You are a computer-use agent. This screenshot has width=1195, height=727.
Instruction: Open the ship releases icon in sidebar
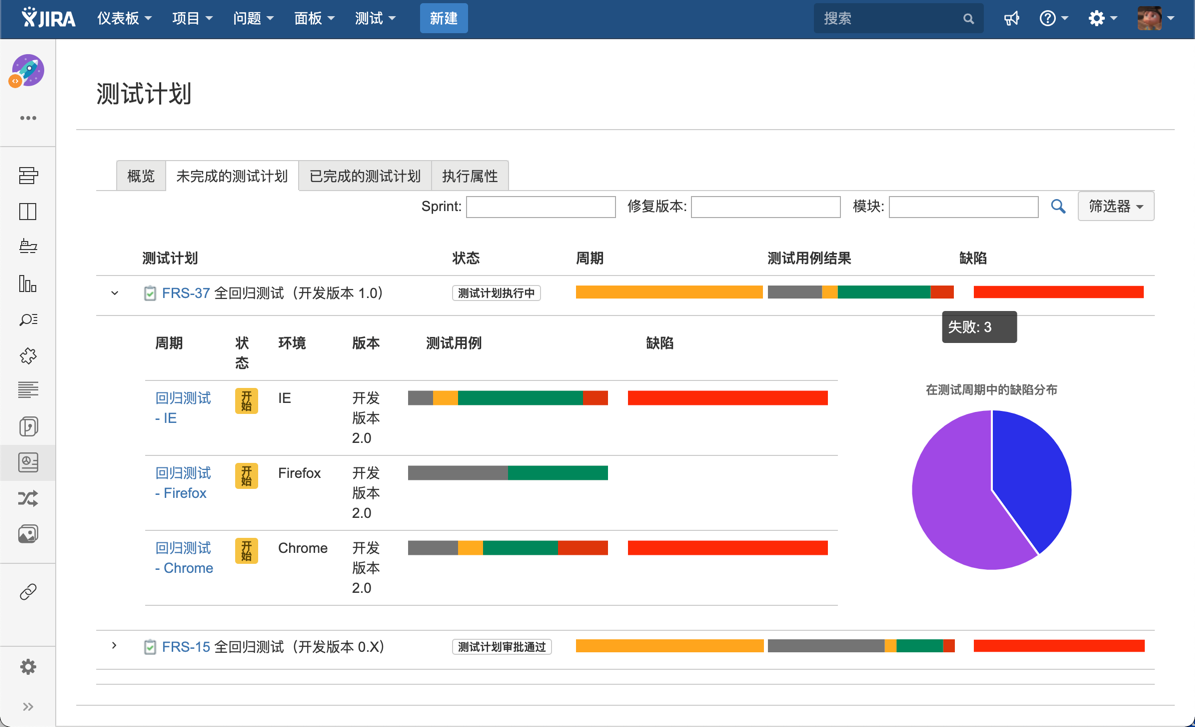coord(28,247)
